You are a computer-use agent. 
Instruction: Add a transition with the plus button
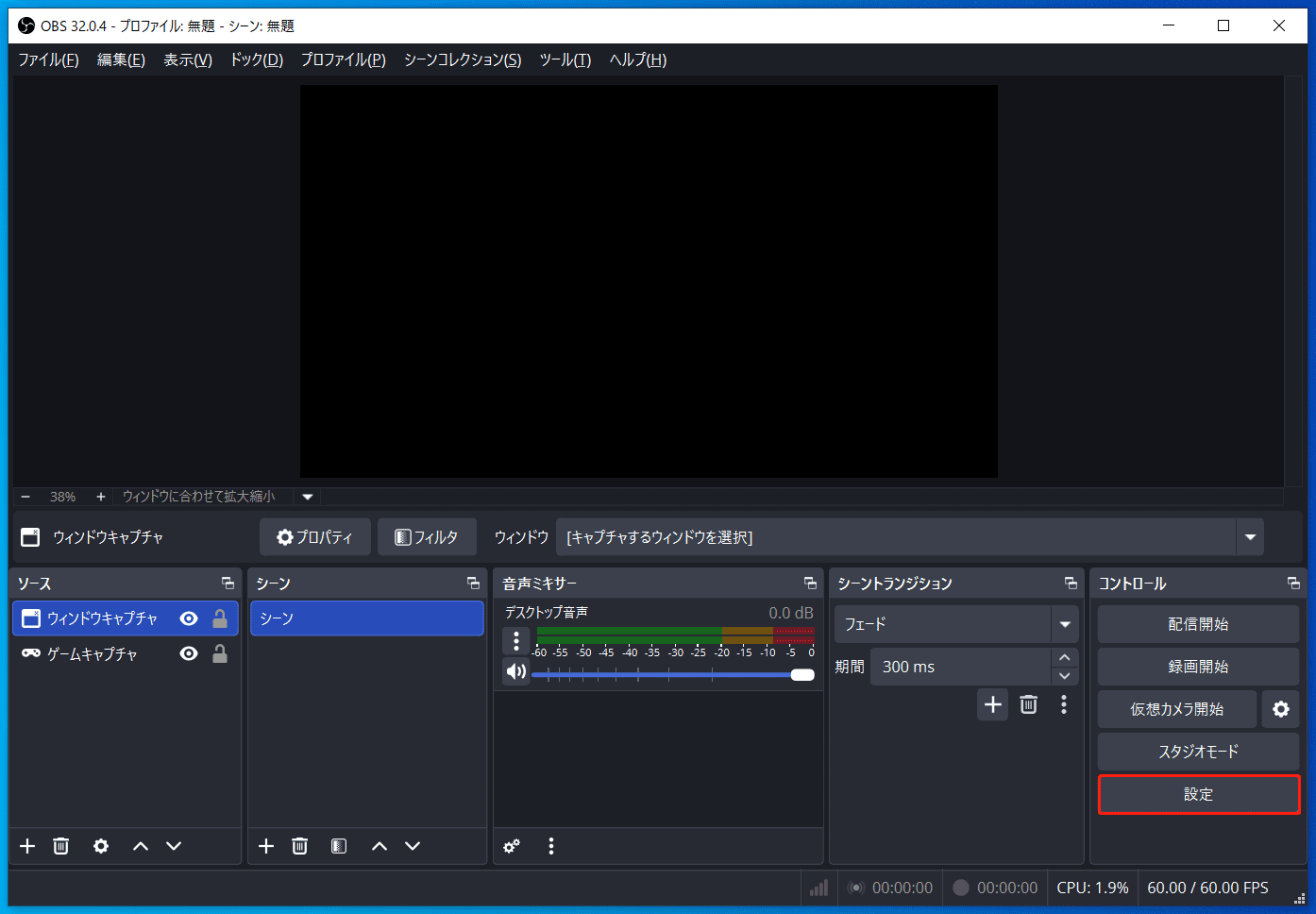993,704
